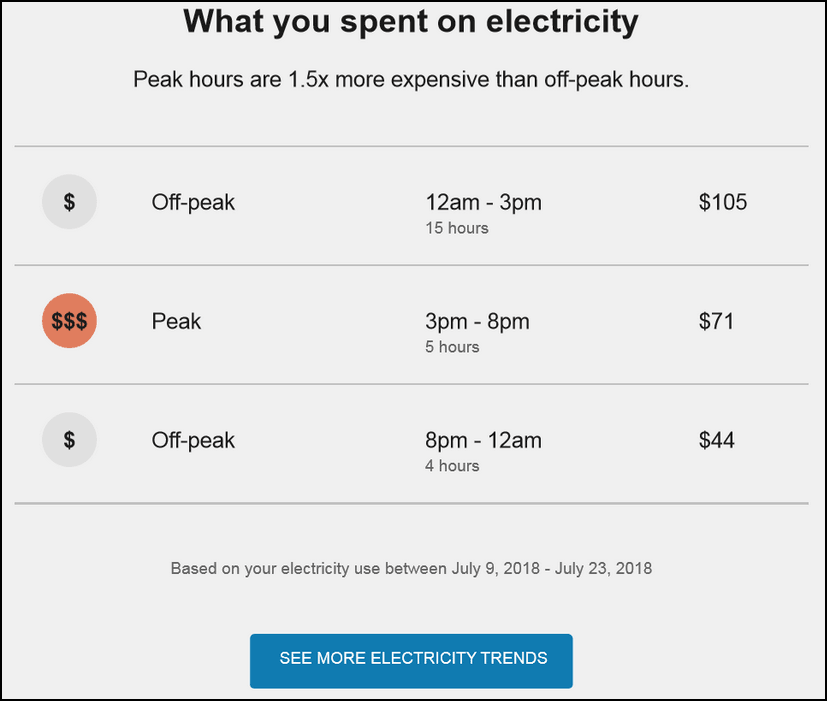Click the 8pm - 12am time range
The height and width of the screenshot is (701, 827).
point(483,440)
